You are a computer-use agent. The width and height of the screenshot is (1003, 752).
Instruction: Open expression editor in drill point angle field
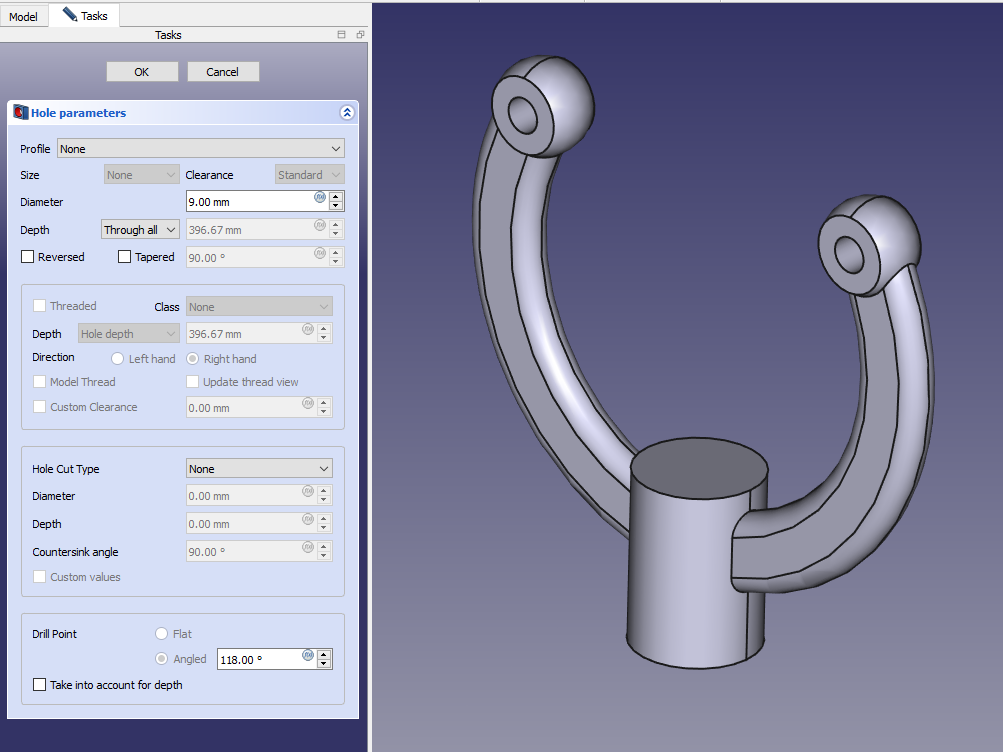(x=307, y=655)
